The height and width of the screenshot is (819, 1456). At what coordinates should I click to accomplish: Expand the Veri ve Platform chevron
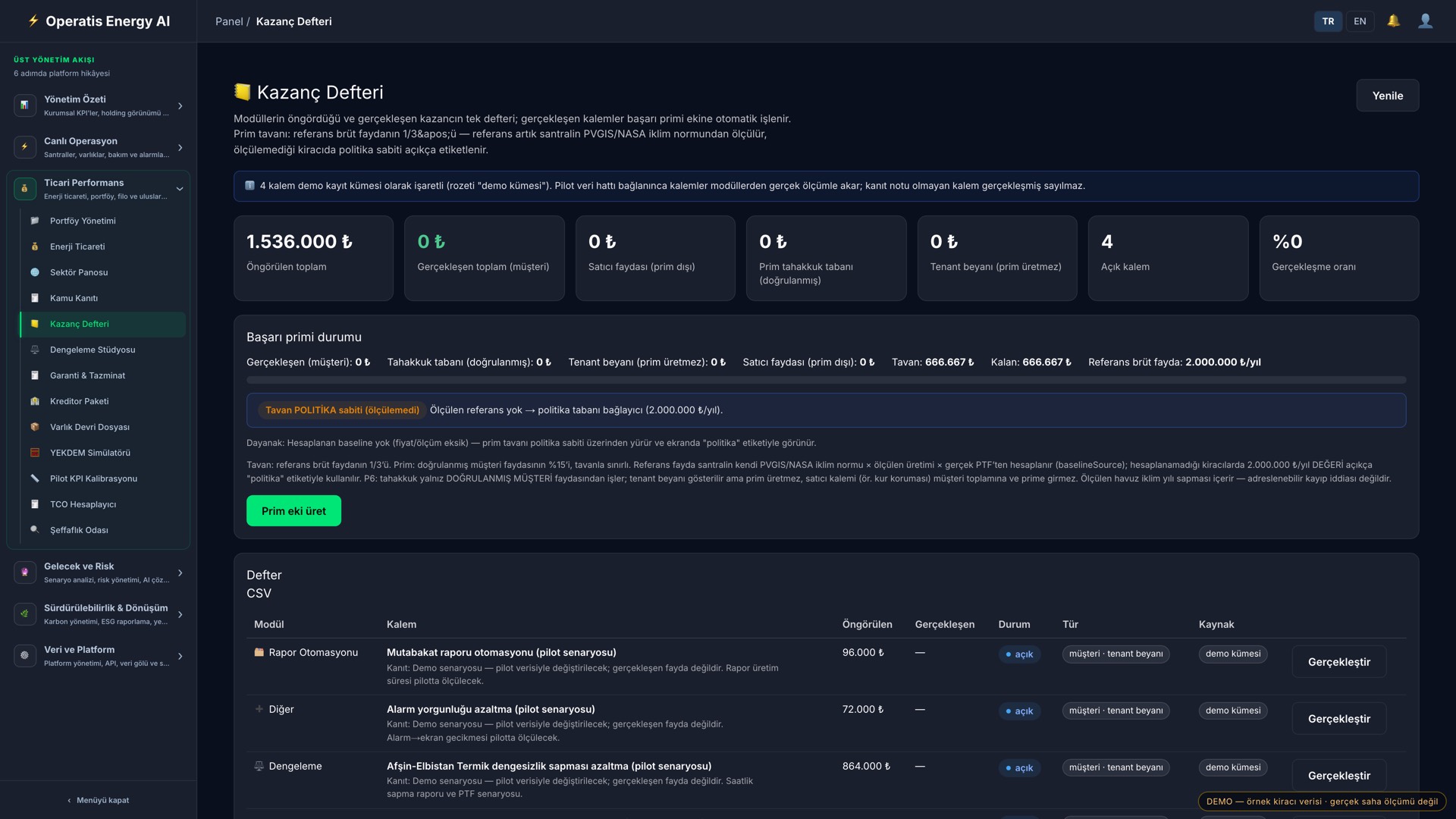pos(180,656)
